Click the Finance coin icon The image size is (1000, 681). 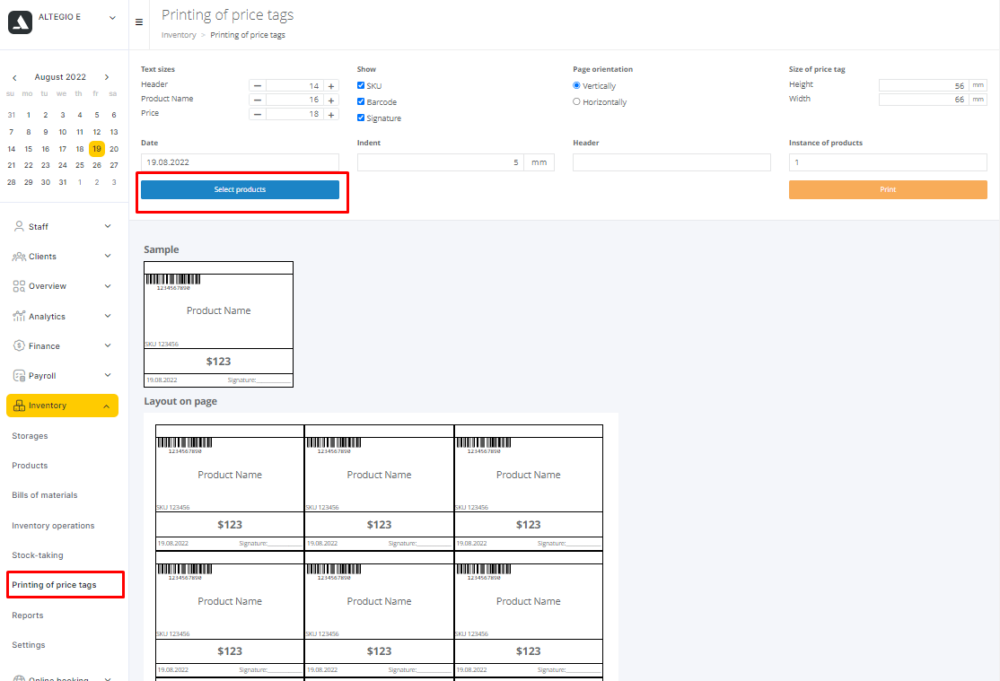click(x=18, y=346)
